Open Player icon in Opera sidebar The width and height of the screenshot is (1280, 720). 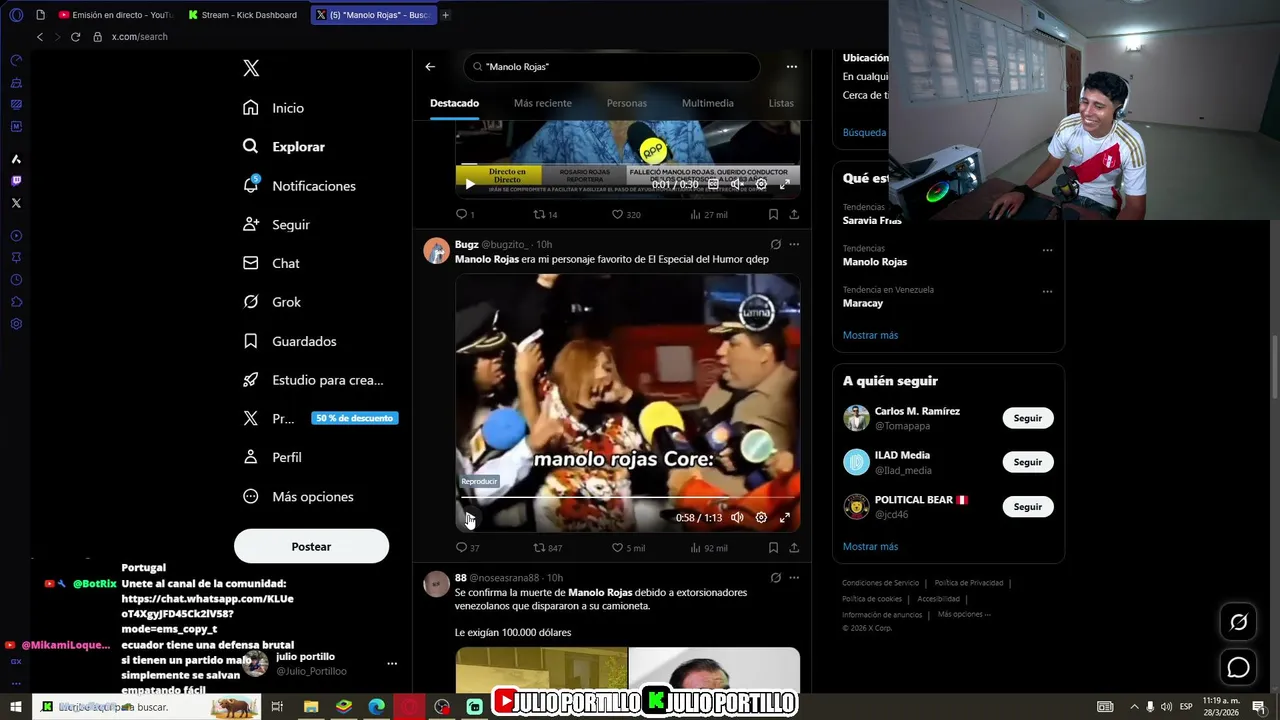[x=16, y=236]
